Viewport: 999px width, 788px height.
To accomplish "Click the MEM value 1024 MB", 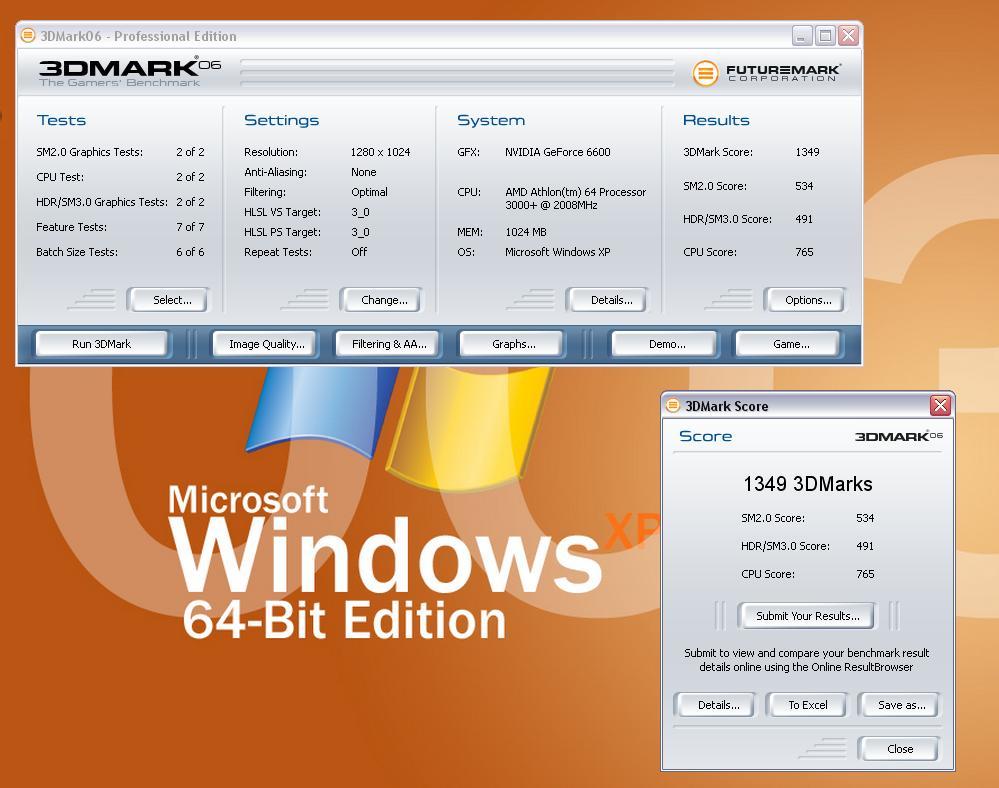I will coord(526,233).
